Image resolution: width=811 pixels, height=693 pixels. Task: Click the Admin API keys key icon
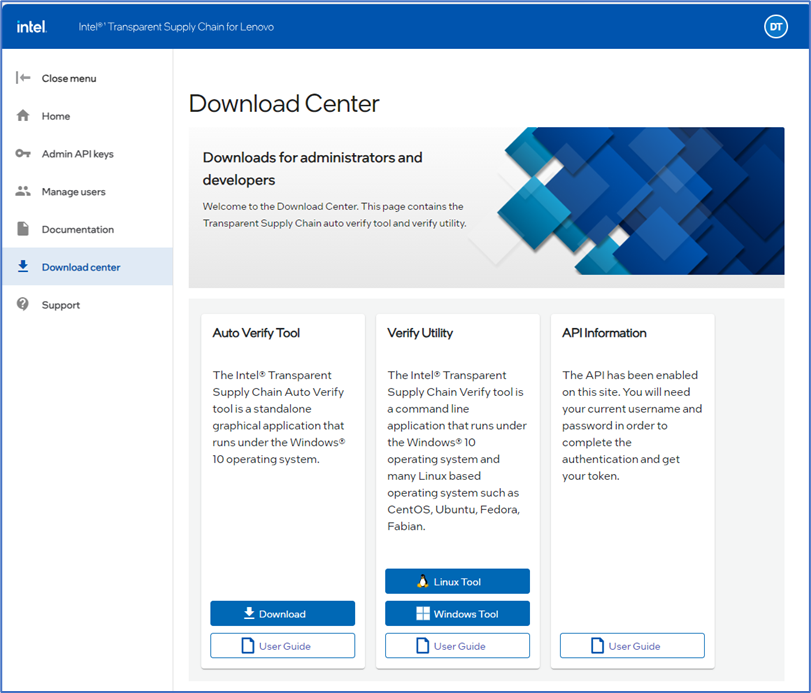[x=23, y=153]
